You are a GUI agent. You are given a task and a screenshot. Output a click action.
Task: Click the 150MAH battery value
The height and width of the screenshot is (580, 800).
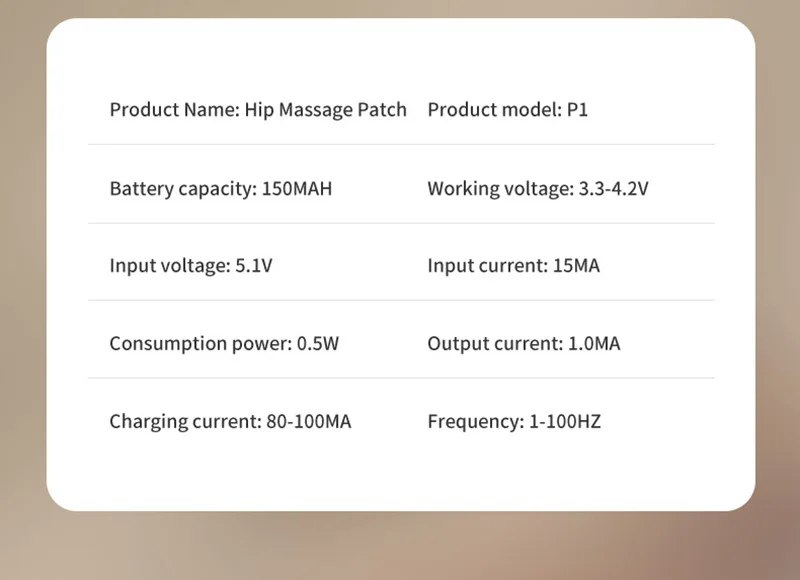[297, 189]
